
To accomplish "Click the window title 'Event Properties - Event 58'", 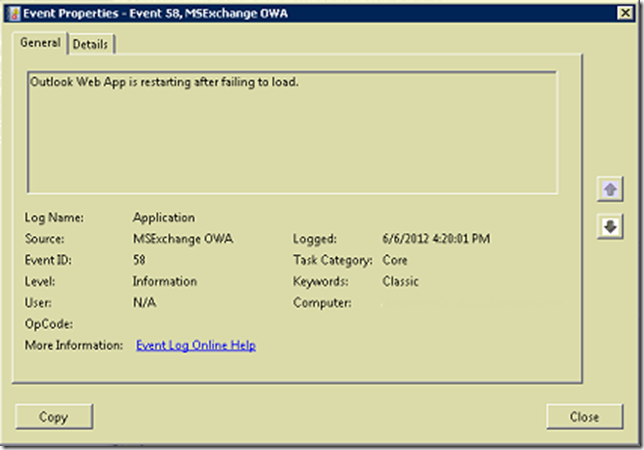I will 155,14.
